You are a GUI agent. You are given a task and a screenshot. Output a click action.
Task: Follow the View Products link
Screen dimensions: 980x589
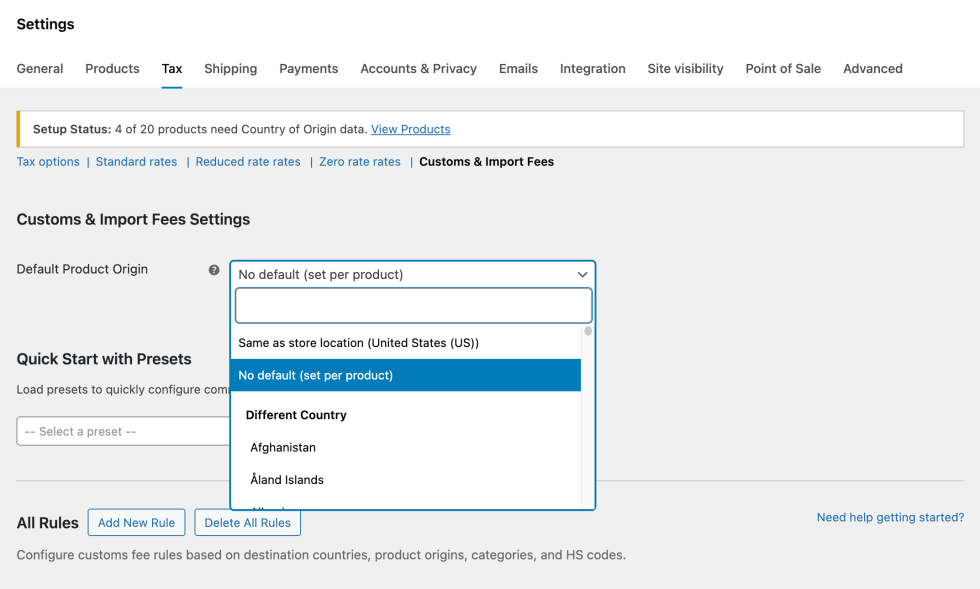point(411,129)
